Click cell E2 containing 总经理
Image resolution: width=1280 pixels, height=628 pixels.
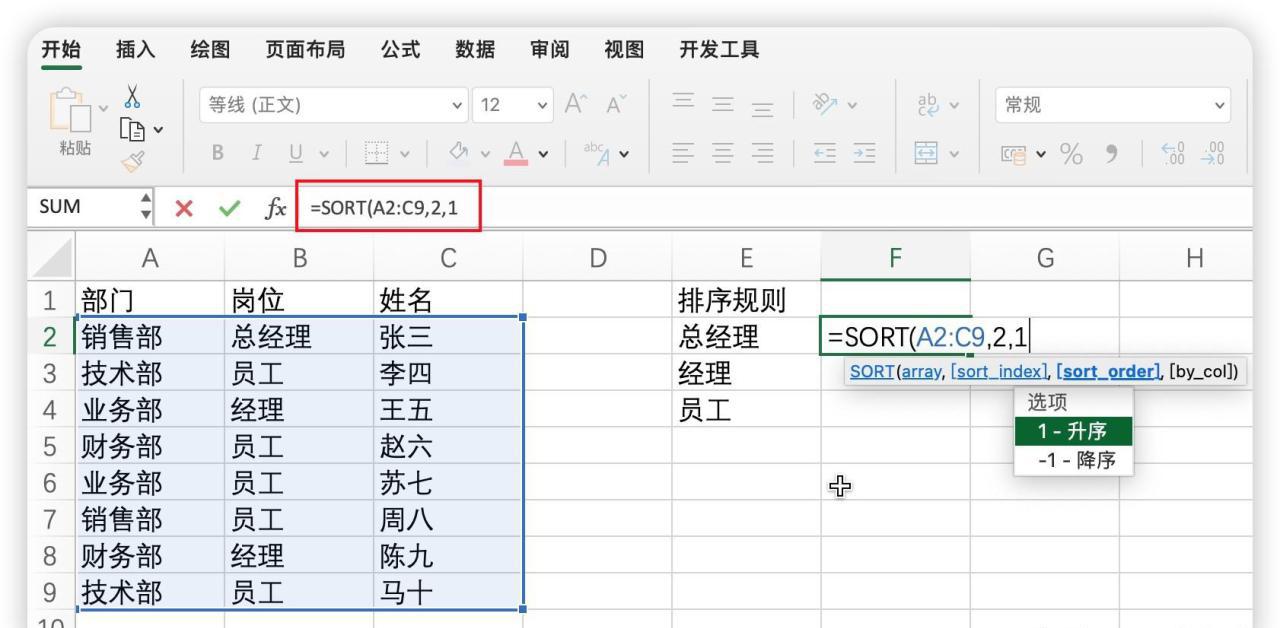746,335
